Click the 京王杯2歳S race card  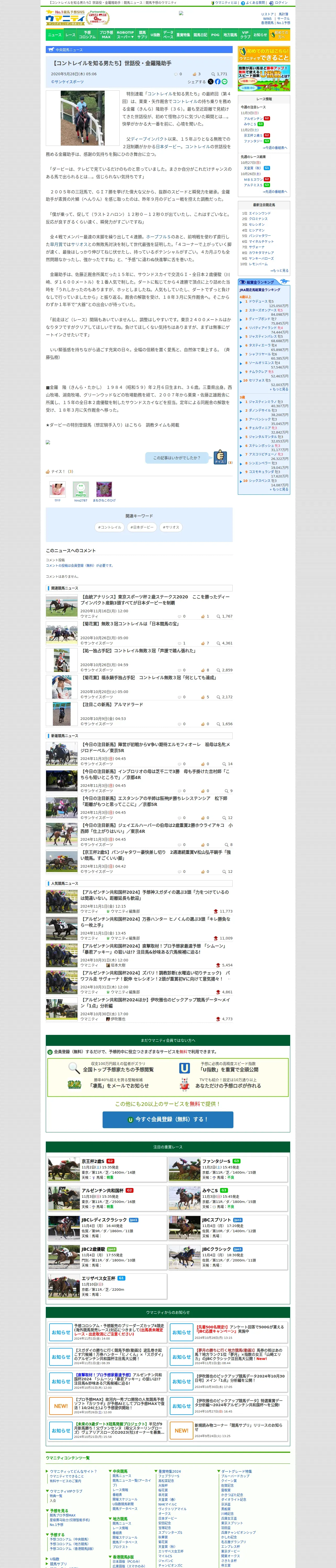click(x=107, y=1169)
